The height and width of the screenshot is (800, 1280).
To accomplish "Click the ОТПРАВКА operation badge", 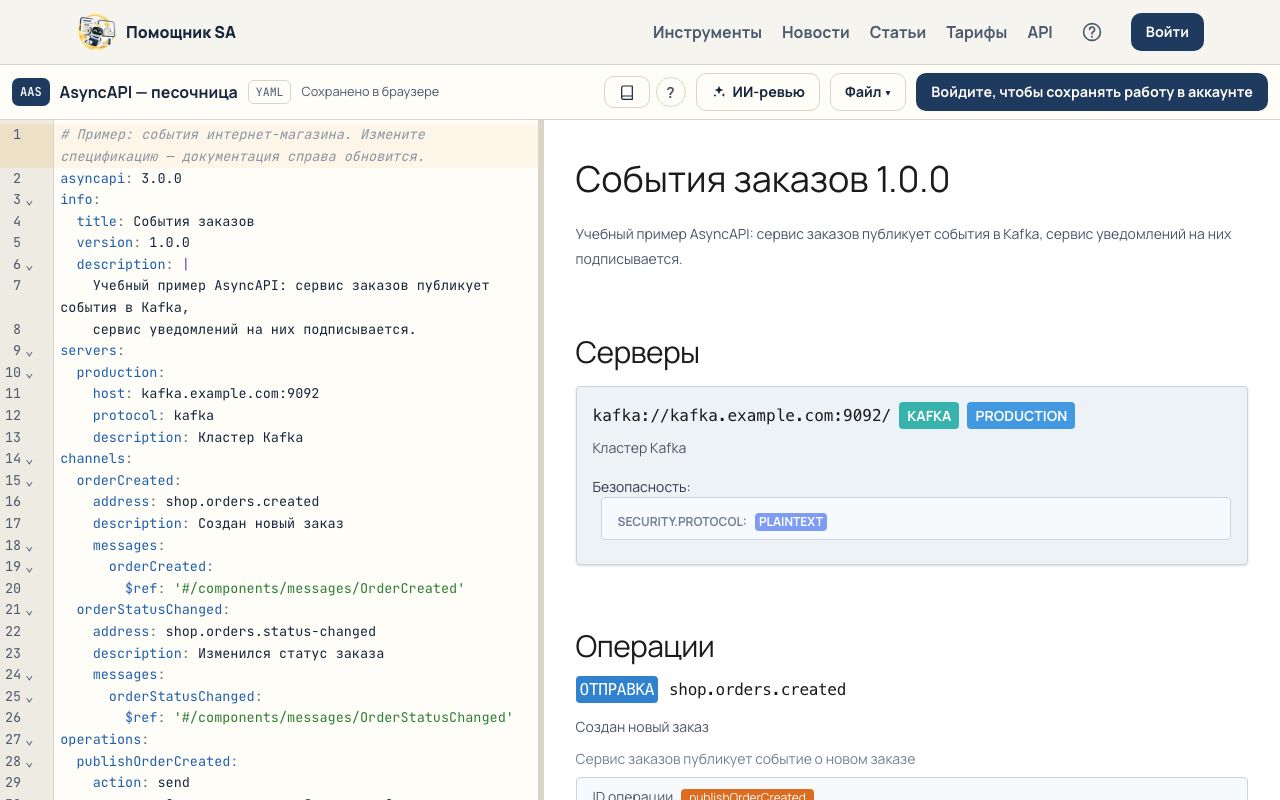I will (x=617, y=689).
